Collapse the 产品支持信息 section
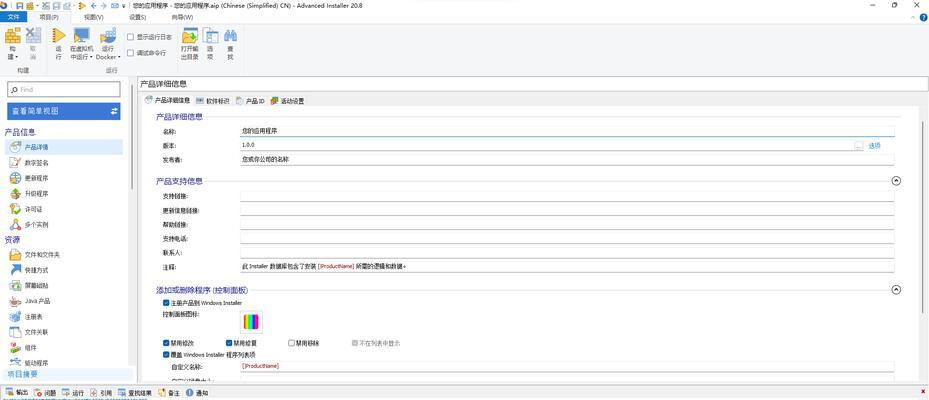Image resolution: width=929 pixels, height=400 pixels. [x=896, y=181]
